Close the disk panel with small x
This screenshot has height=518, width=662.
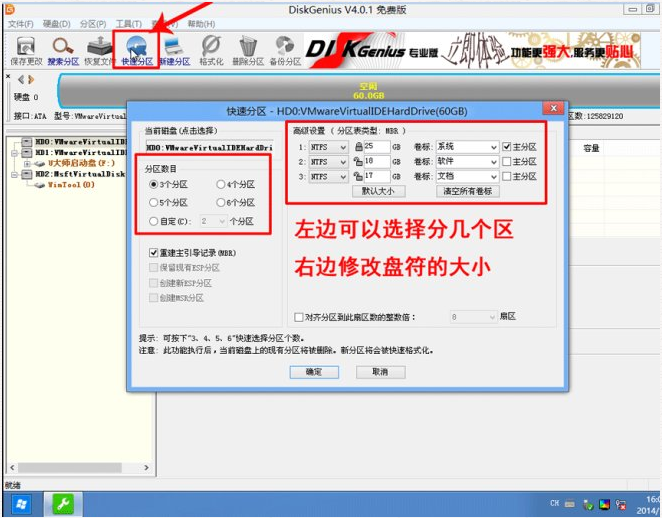8,76
